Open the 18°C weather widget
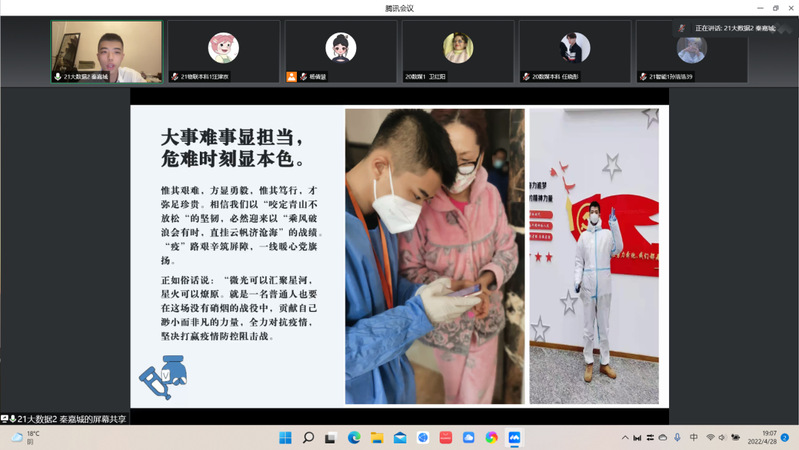Image resolution: width=799 pixels, height=450 pixels. pyautogui.click(x=25, y=437)
